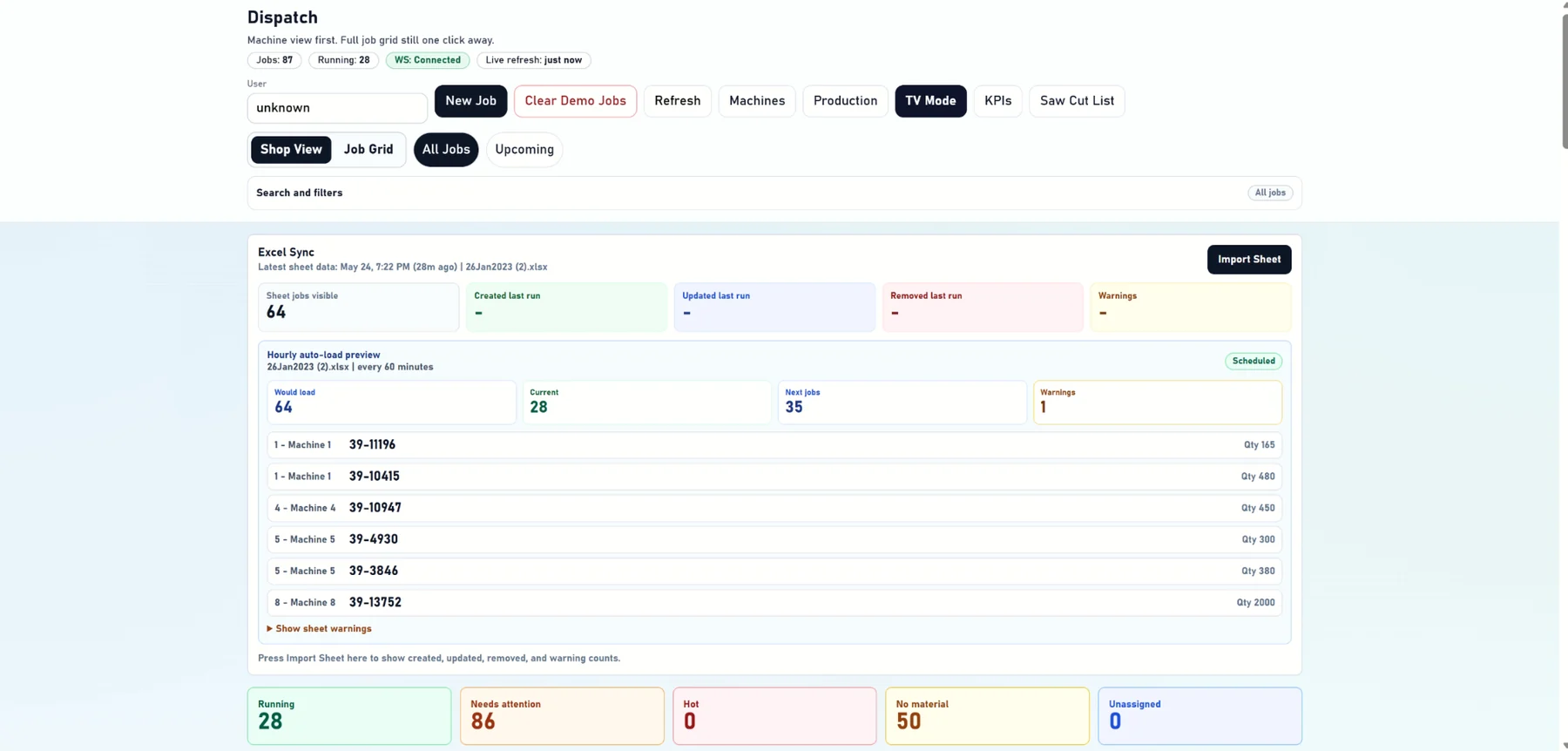
Task: Click the Qty 2000 value
Action: 1255,603
